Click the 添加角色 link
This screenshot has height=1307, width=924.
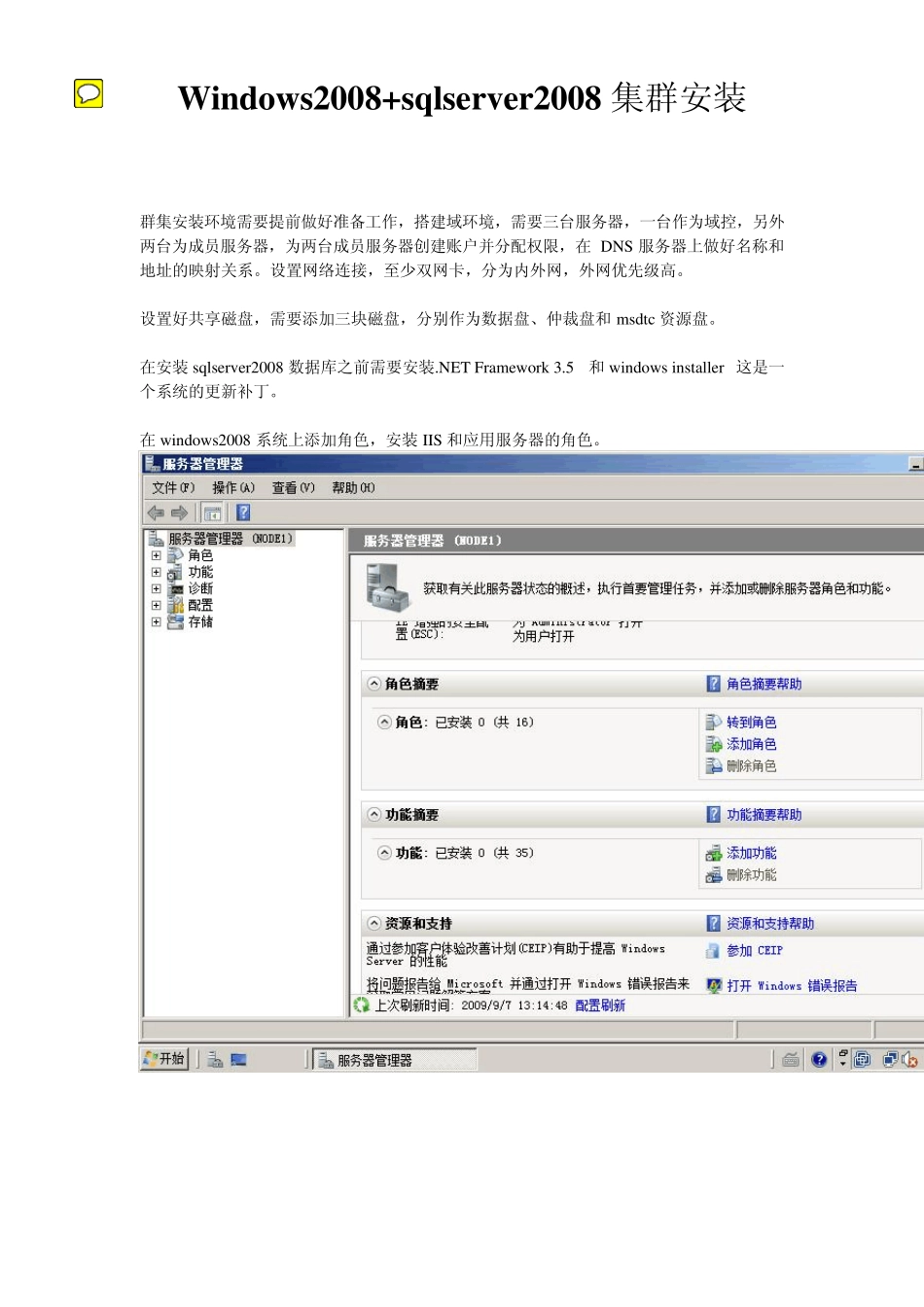click(x=752, y=744)
